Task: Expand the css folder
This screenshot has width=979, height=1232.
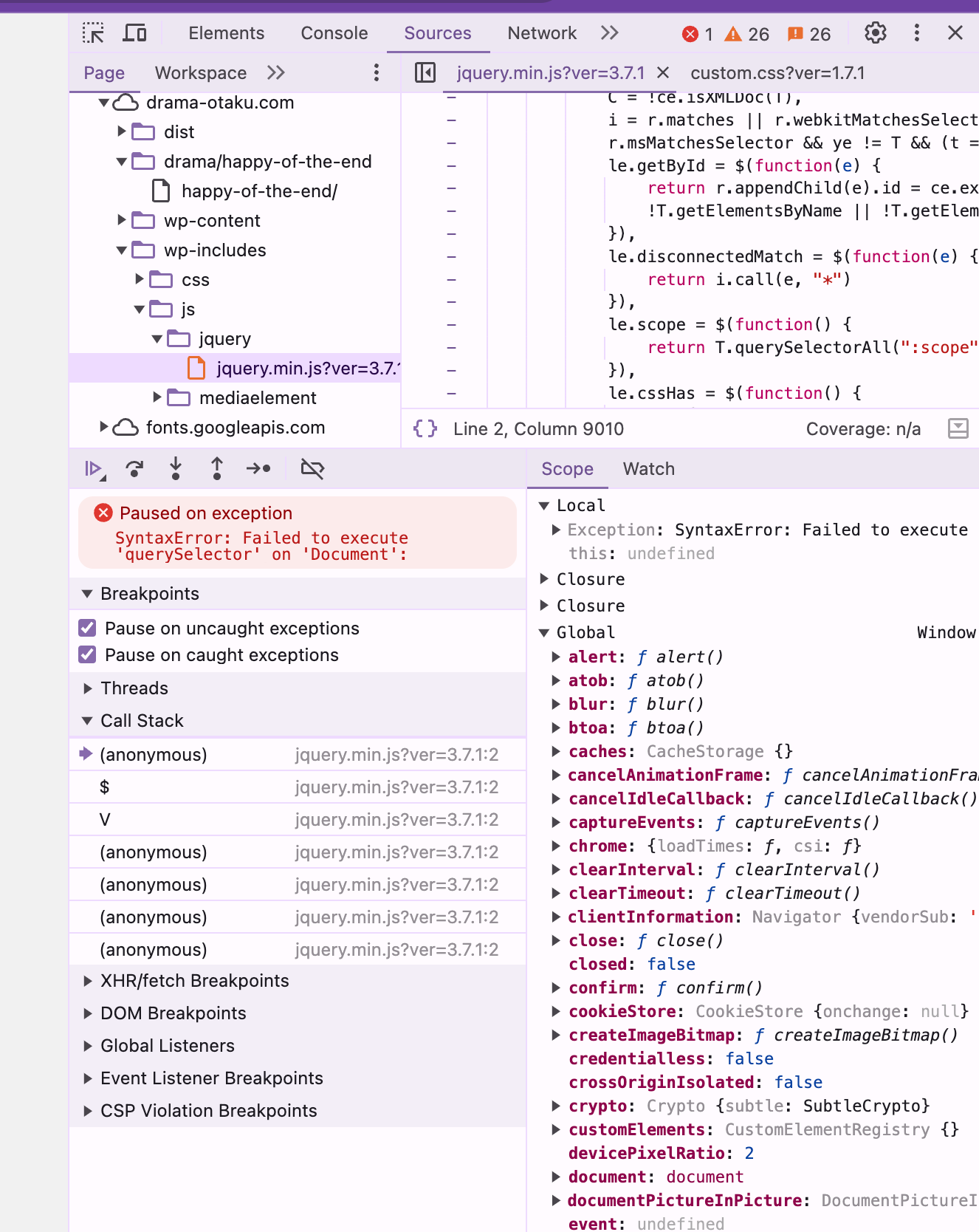Action: pyautogui.click(x=140, y=279)
